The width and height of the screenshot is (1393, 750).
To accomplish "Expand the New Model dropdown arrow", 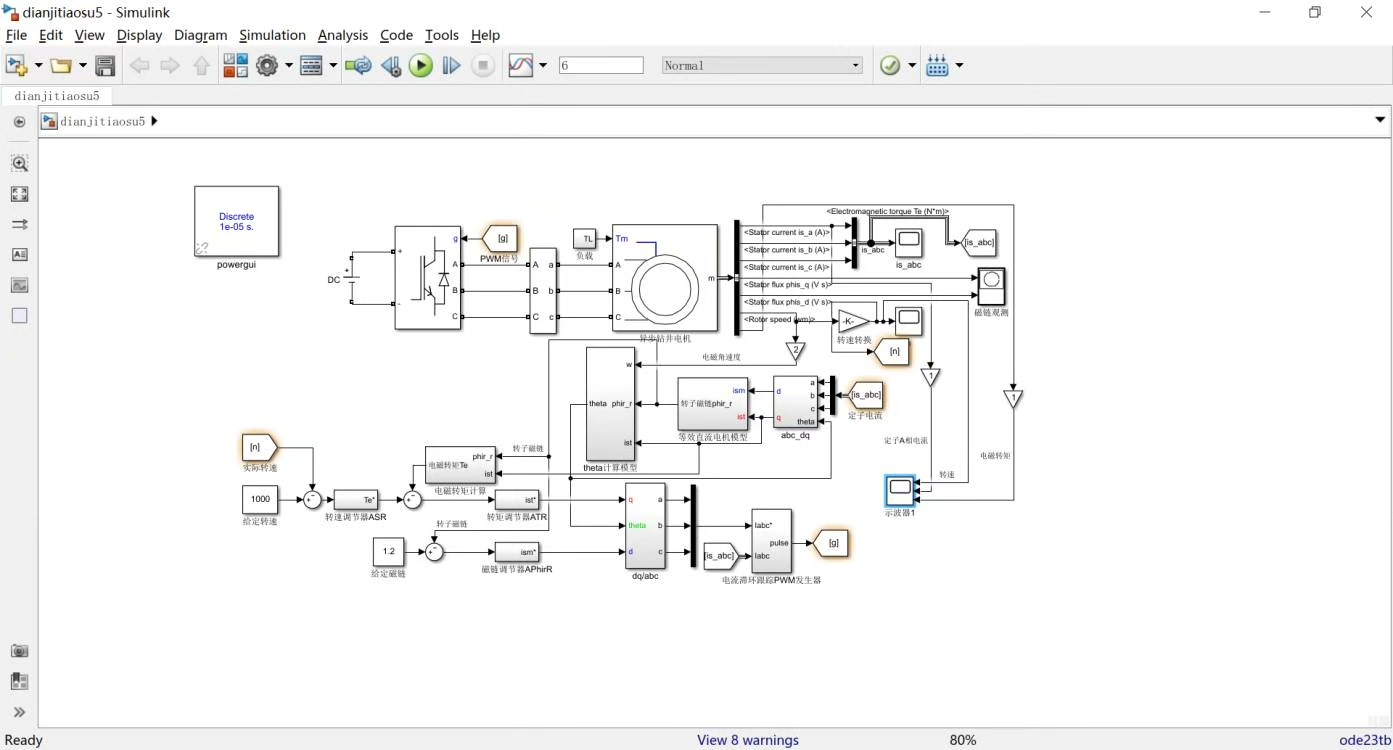I will point(39,65).
